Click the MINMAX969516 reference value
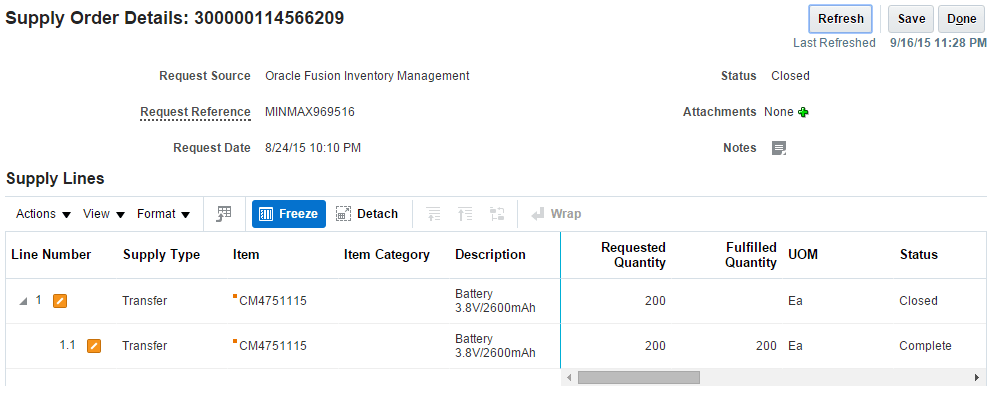 (310, 112)
